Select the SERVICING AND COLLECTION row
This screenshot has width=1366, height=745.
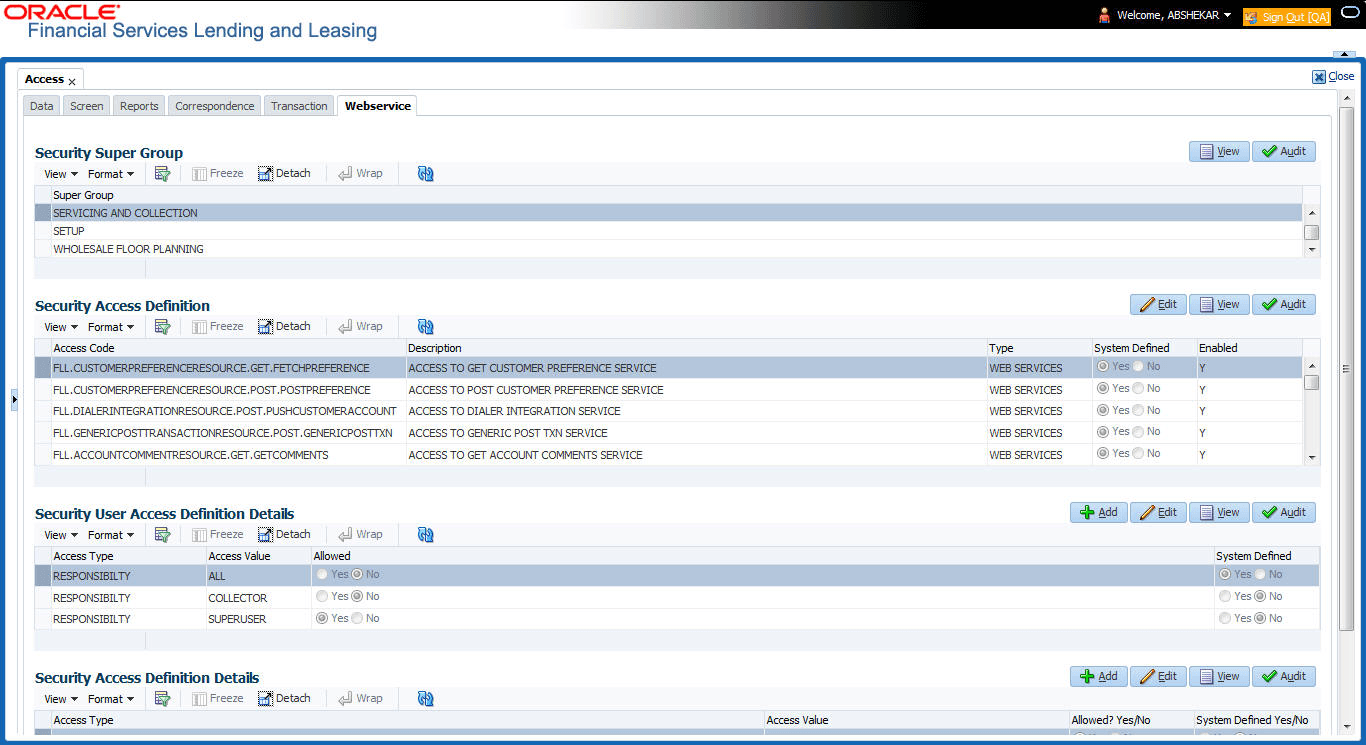point(668,213)
